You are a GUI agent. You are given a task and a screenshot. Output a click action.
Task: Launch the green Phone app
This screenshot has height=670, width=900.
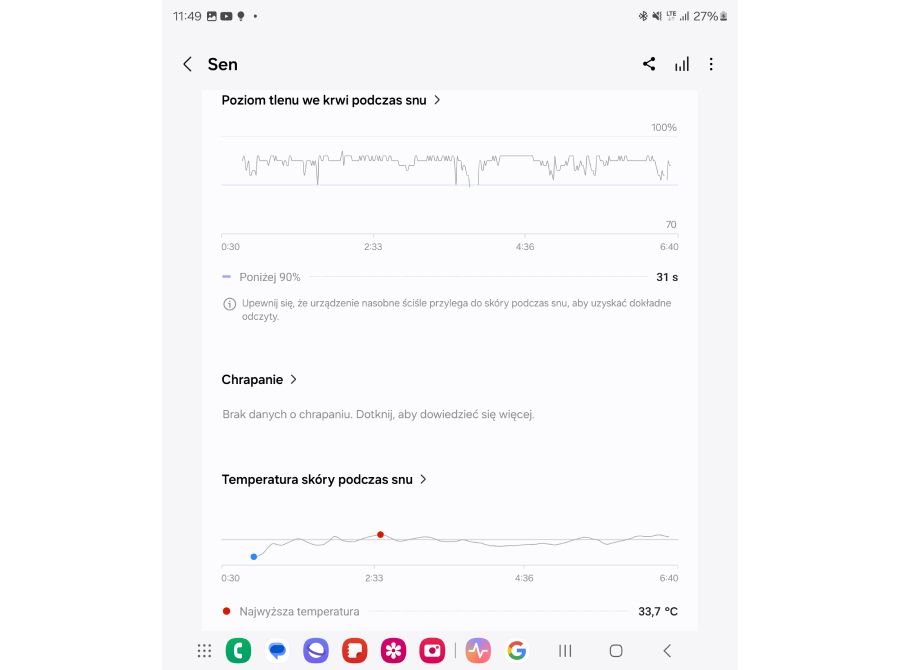point(238,650)
